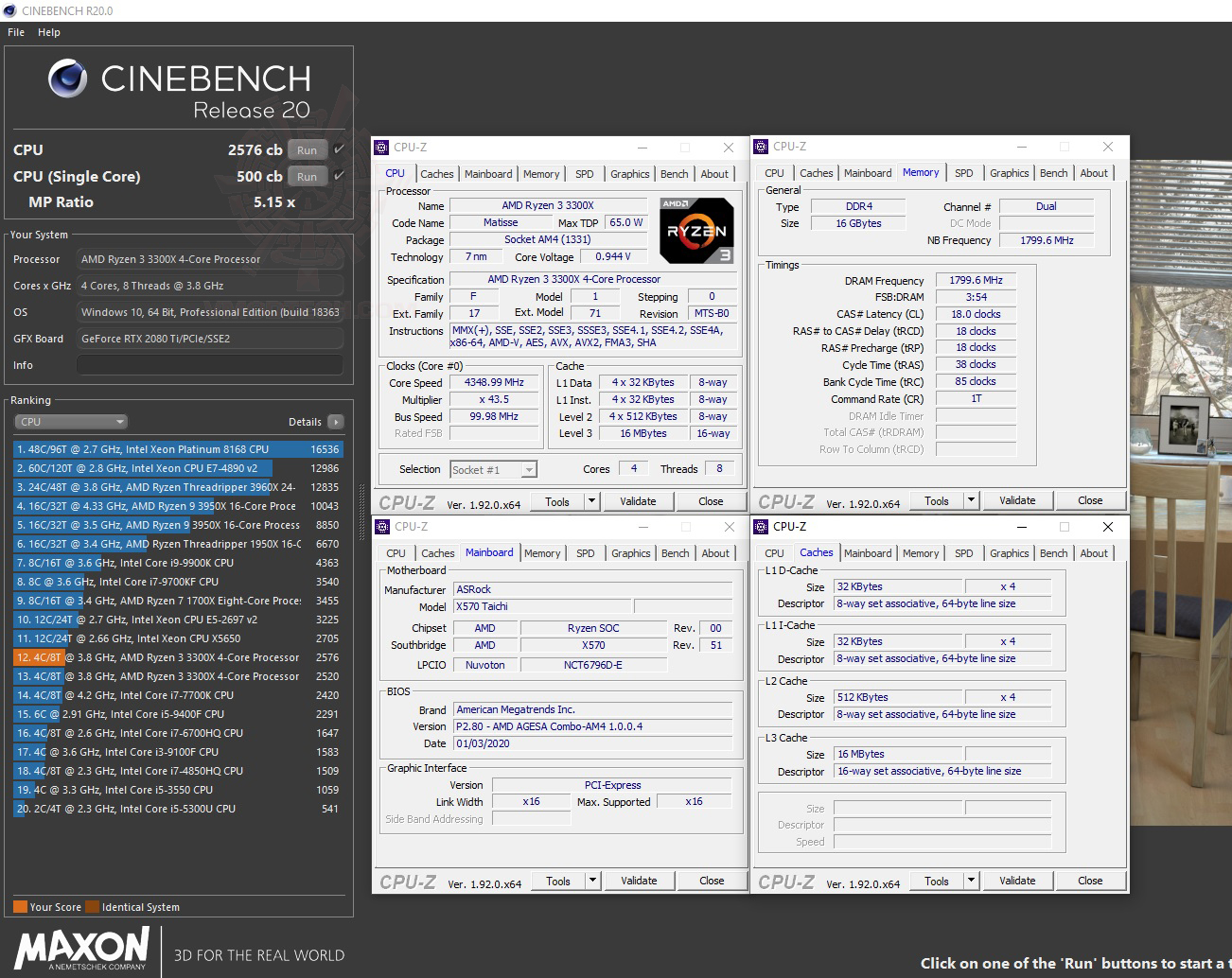The width and height of the screenshot is (1232, 978).
Task: Click Validate in CPU tab CPU-Z window
Action: coord(638,501)
